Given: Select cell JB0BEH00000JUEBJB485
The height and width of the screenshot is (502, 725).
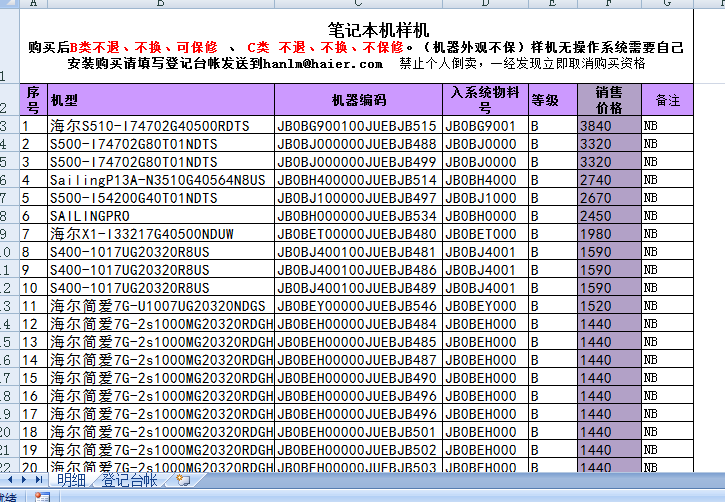Looking at the screenshot, I should click(x=358, y=342).
